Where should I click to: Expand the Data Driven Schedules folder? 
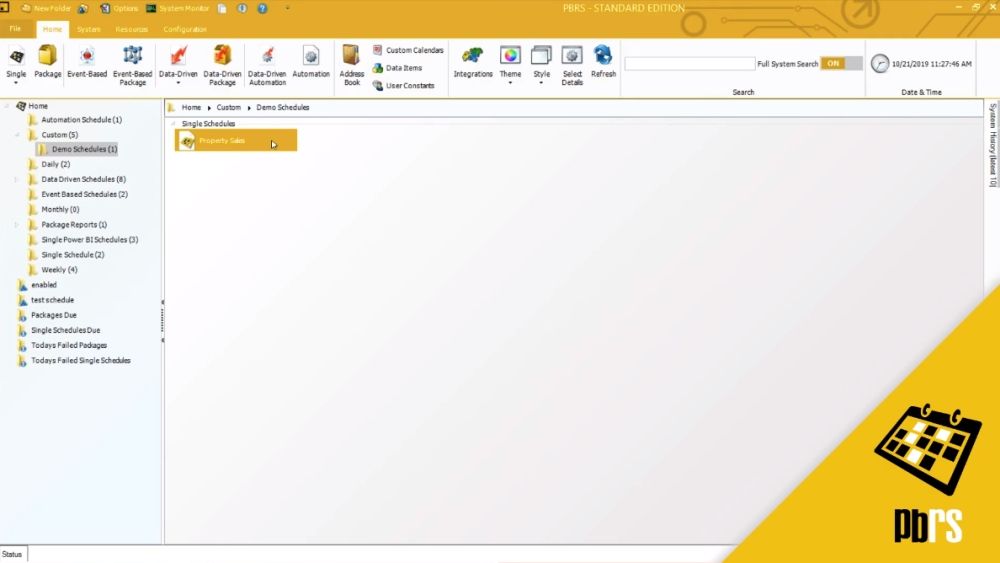point(17,179)
